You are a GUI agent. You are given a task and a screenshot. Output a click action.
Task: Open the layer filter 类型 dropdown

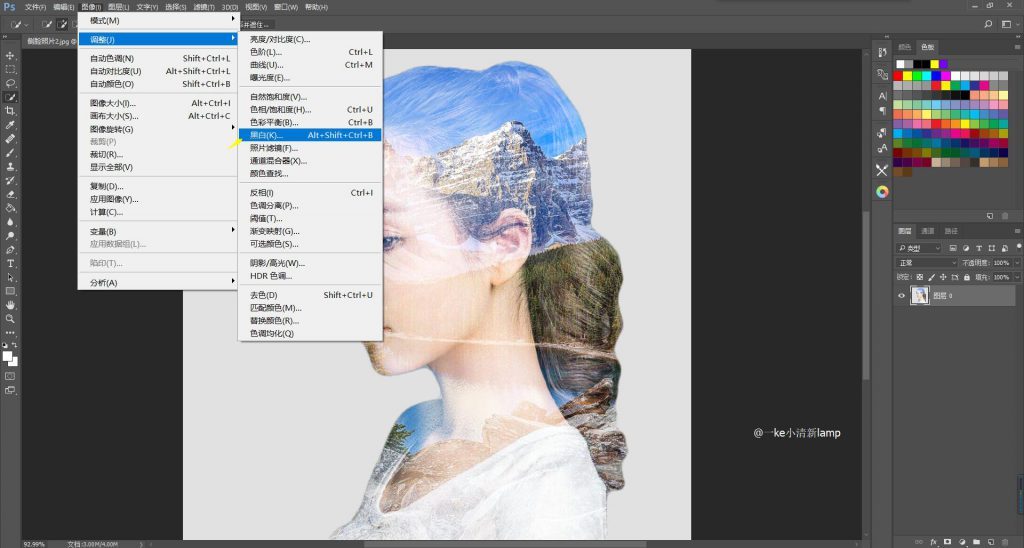[x=919, y=248]
